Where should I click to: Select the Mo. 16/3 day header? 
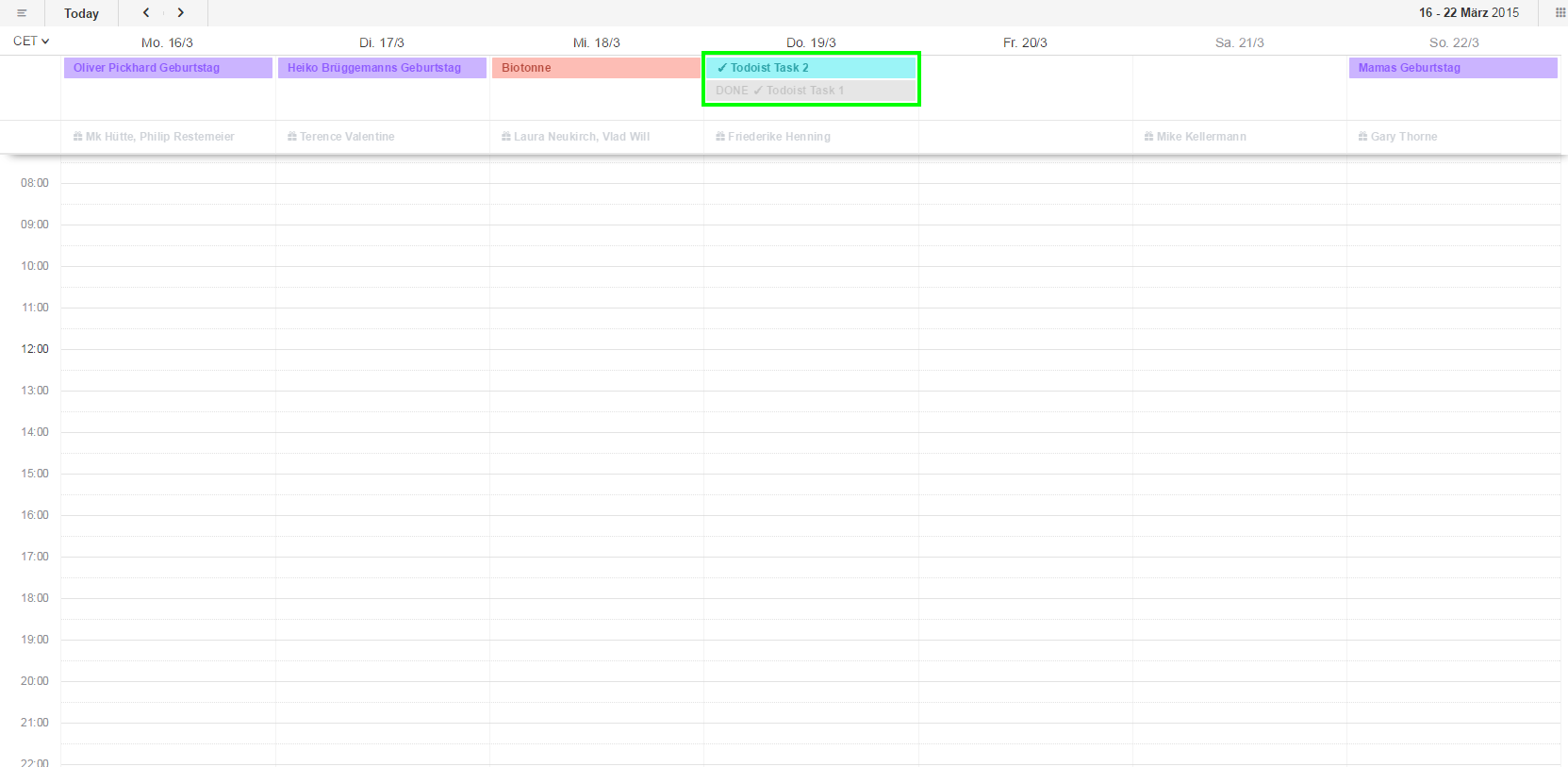(167, 42)
